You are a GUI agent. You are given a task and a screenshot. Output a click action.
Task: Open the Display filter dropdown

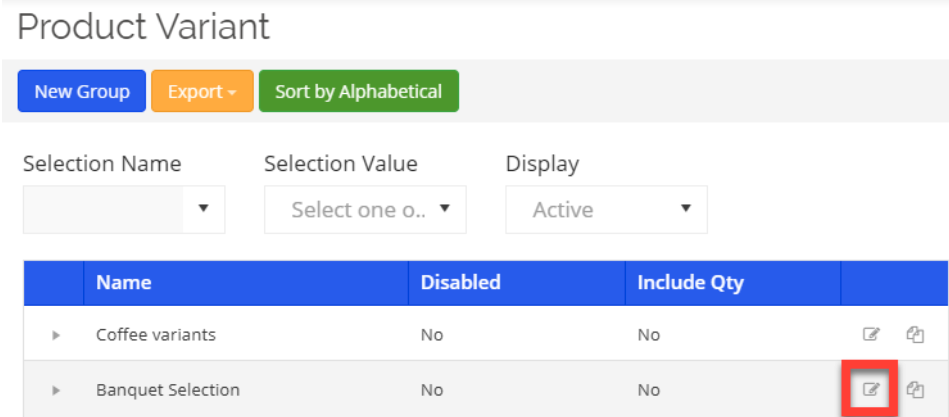click(606, 210)
